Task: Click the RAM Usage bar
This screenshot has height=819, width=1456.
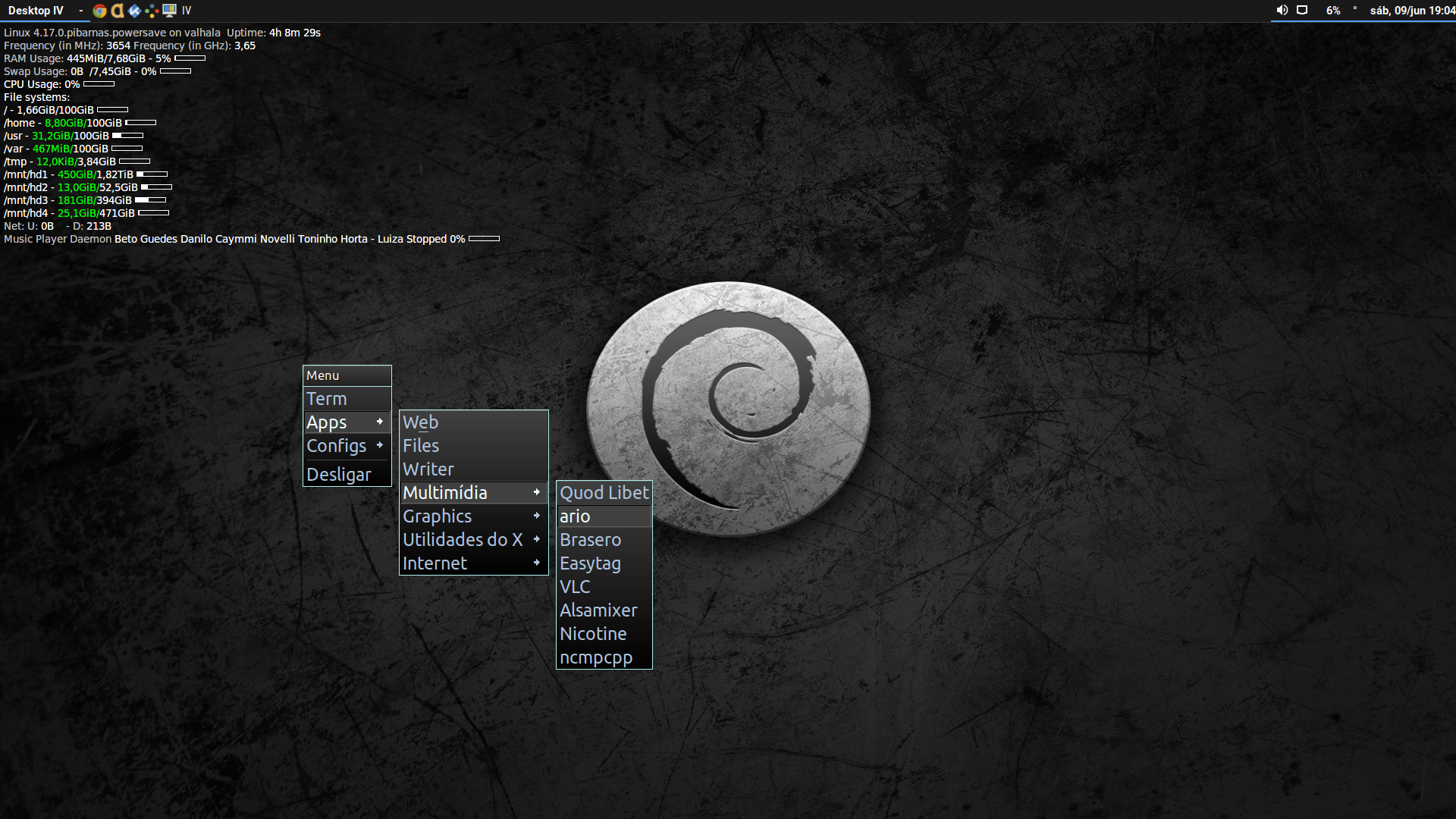Action: (190, 58)
